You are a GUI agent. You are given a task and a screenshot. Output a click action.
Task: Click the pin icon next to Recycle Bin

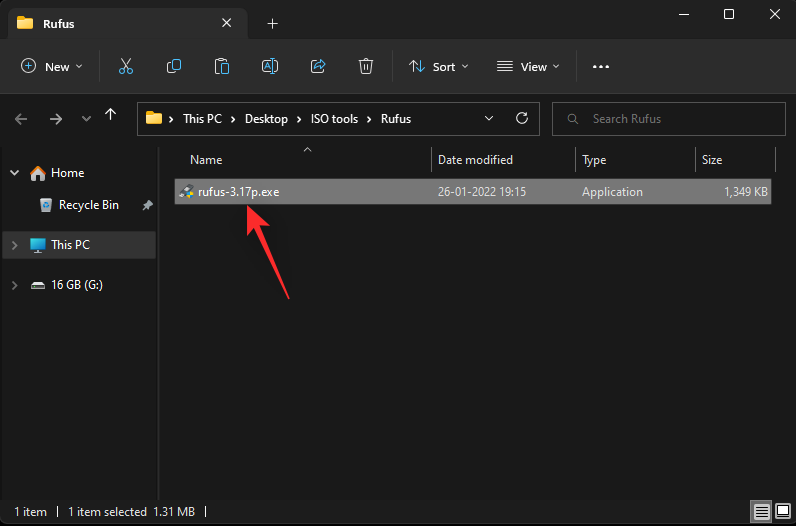tap(147, 205)
